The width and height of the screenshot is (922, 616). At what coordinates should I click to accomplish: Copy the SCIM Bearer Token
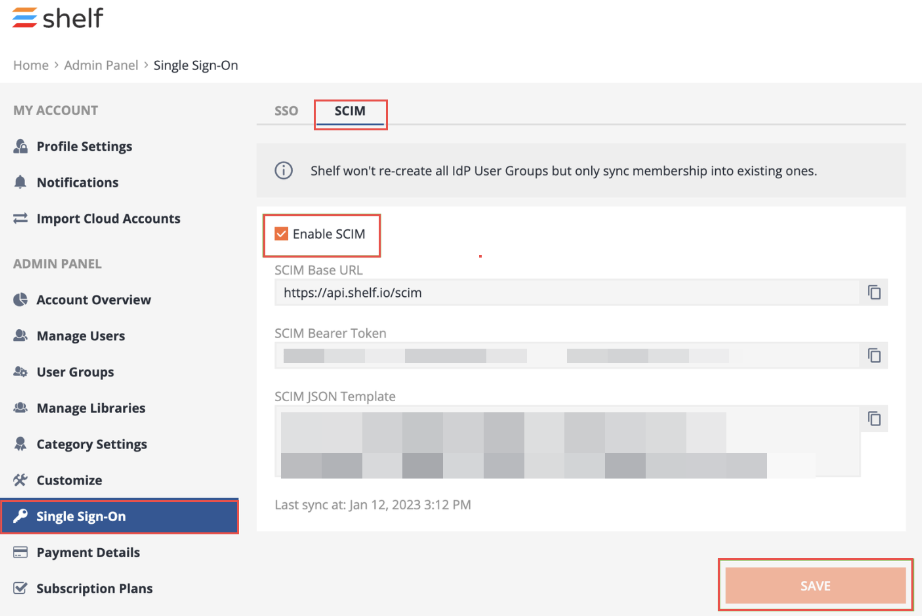874,355
